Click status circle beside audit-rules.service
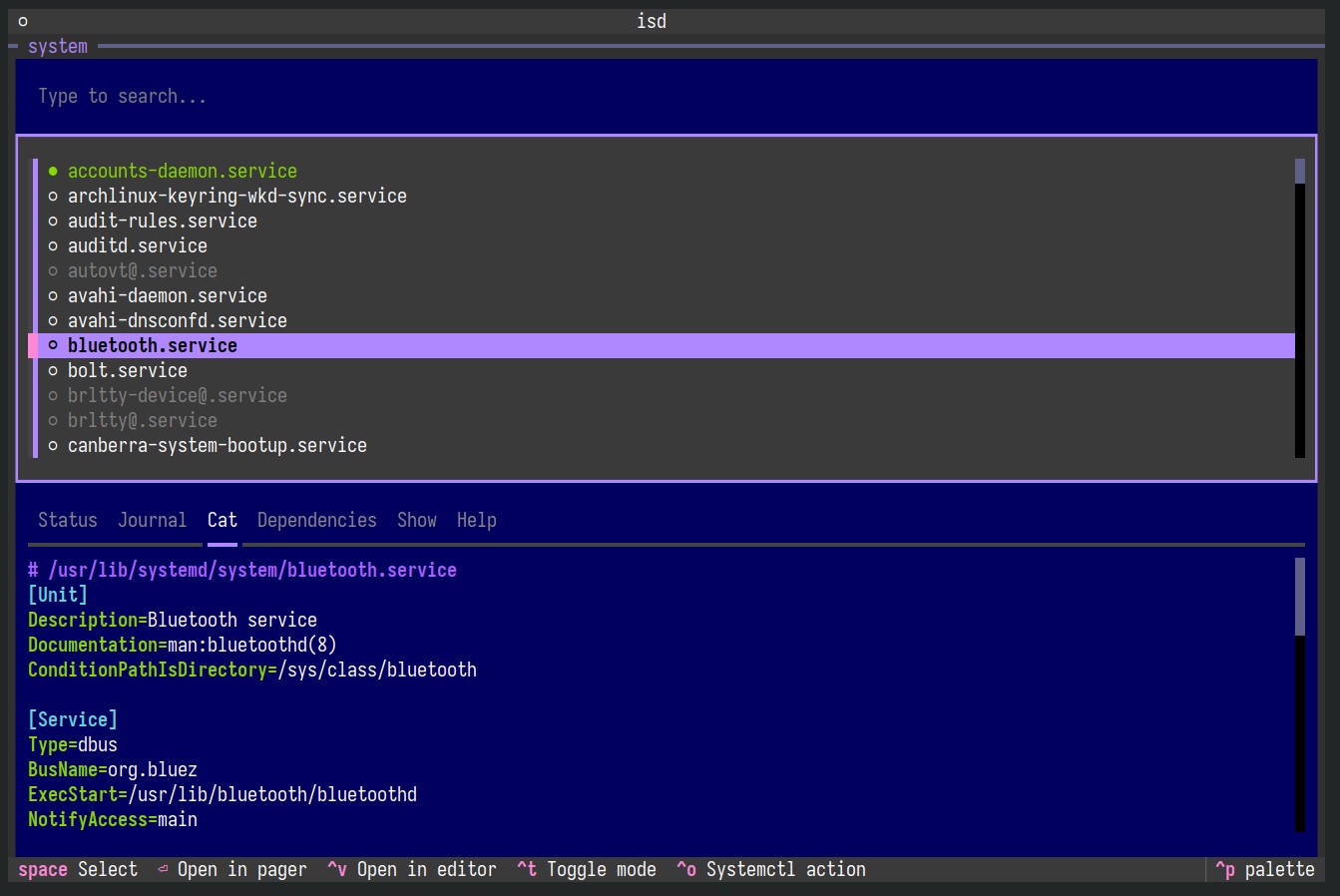The width and height of the screenshot is (1340, 896). (53, 221)
